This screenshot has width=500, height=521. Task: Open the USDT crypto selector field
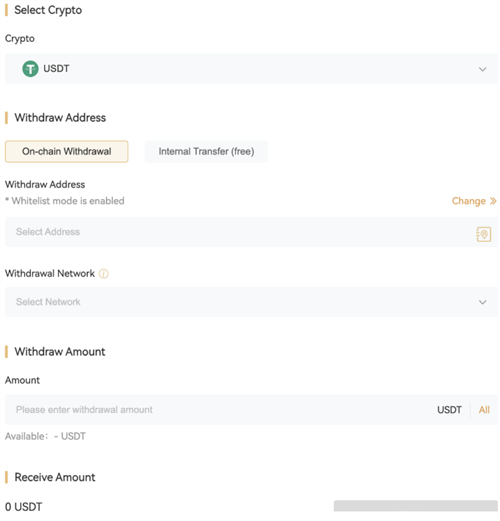click(x=251, y=69)
